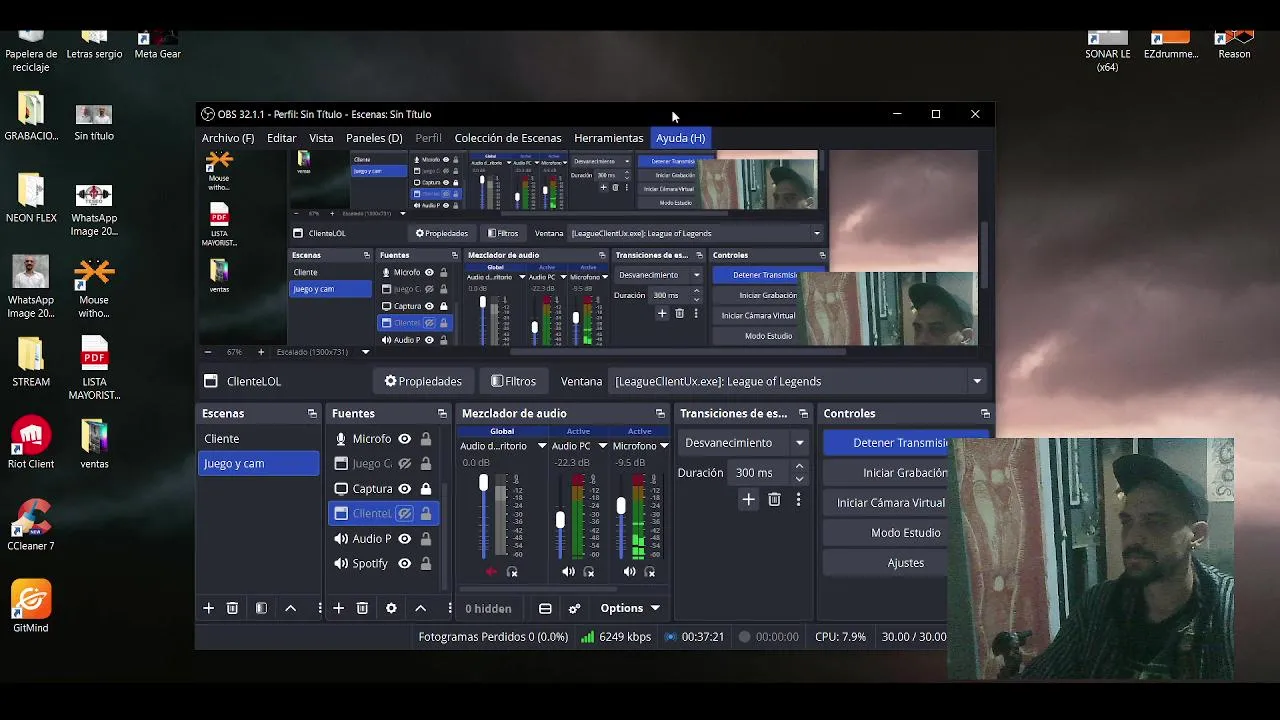This screenshot has width=1280, height=720.
Task: Move source up with Fuentes arrow icon
Action: pos(421,608)
